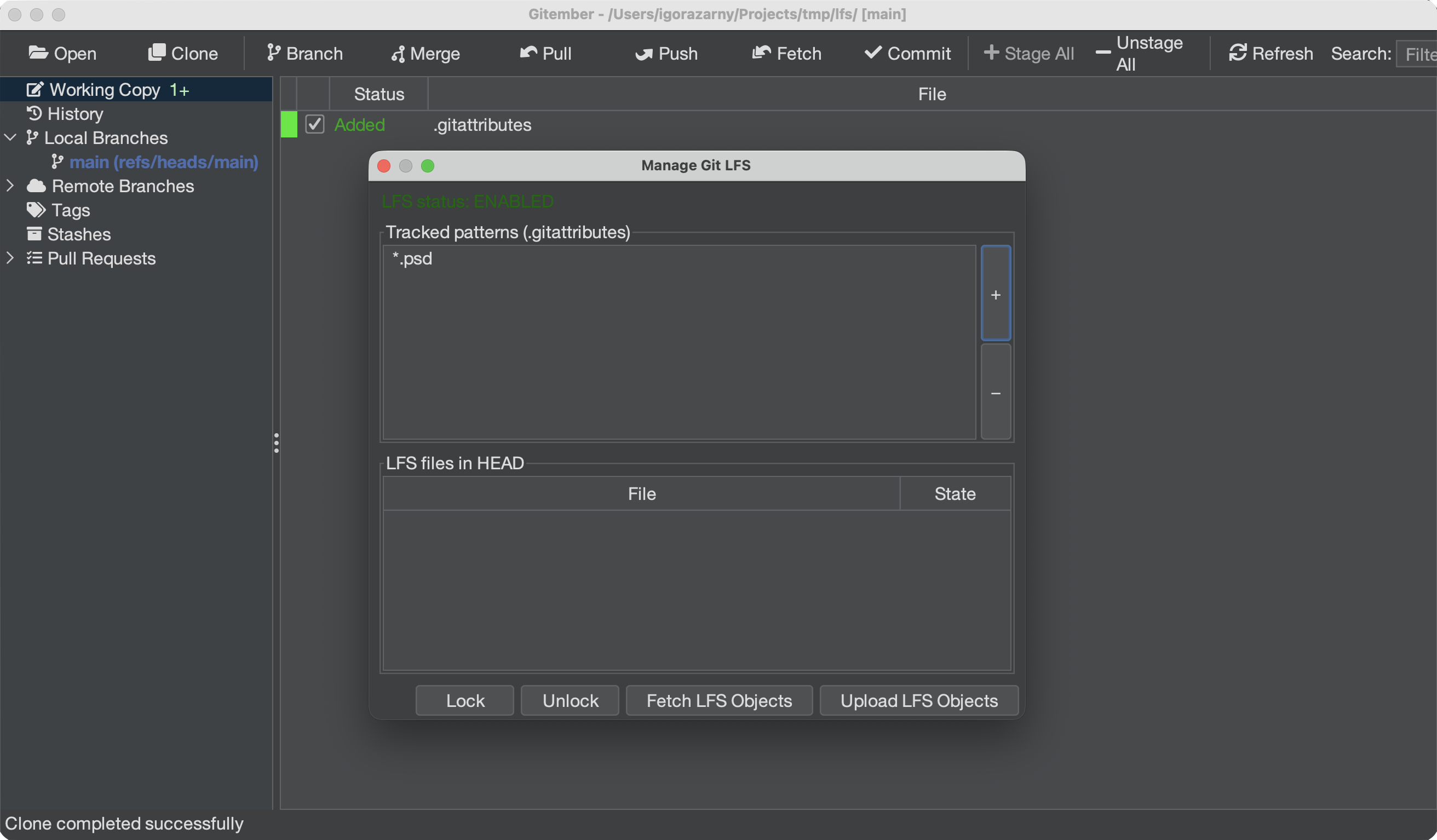The width and height of the screenshot is (1437, 840).
Task: Click the Push toolbar button
Action: (666, 53)
